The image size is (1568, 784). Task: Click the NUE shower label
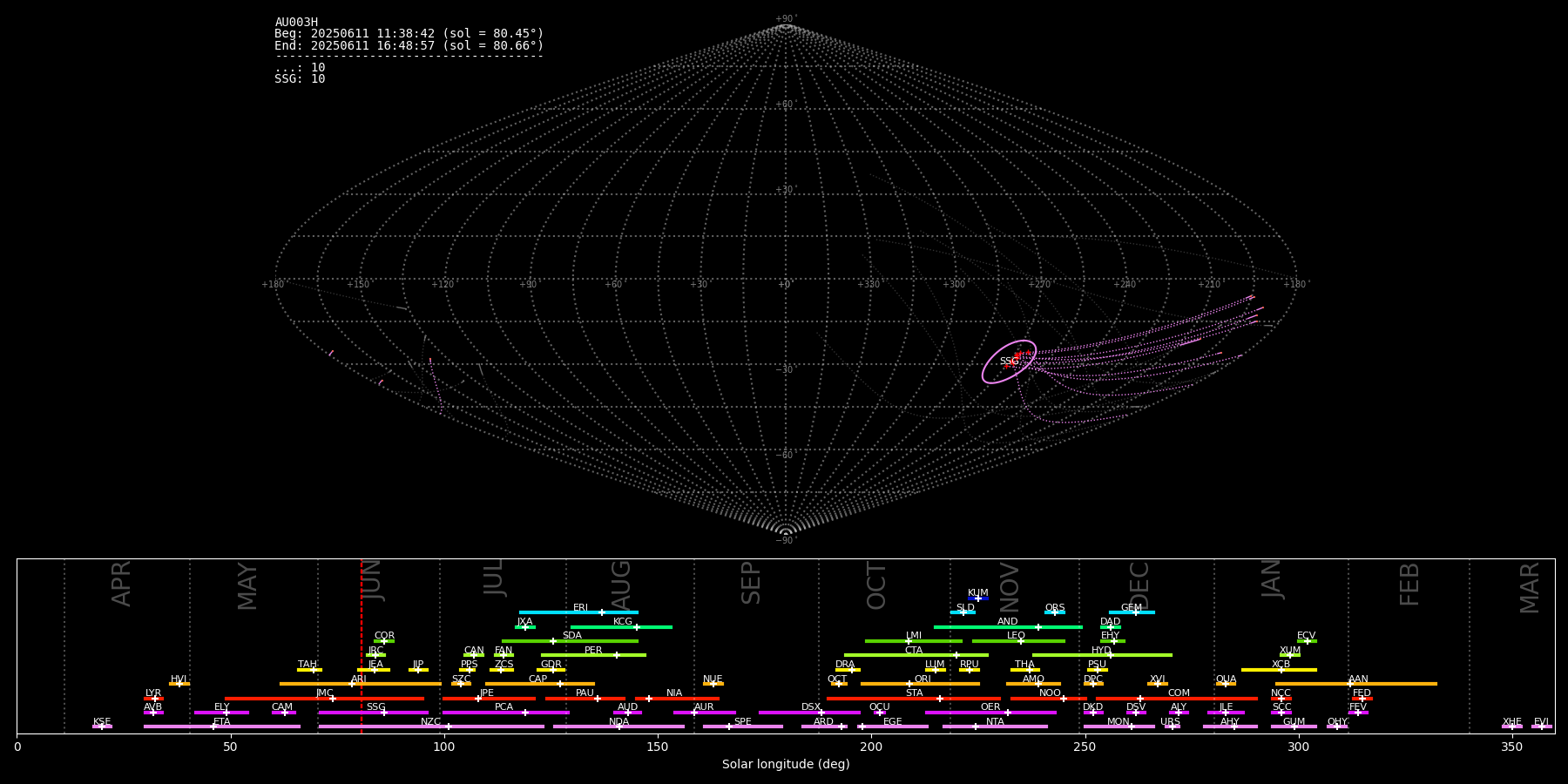click(x=713, y=679)
